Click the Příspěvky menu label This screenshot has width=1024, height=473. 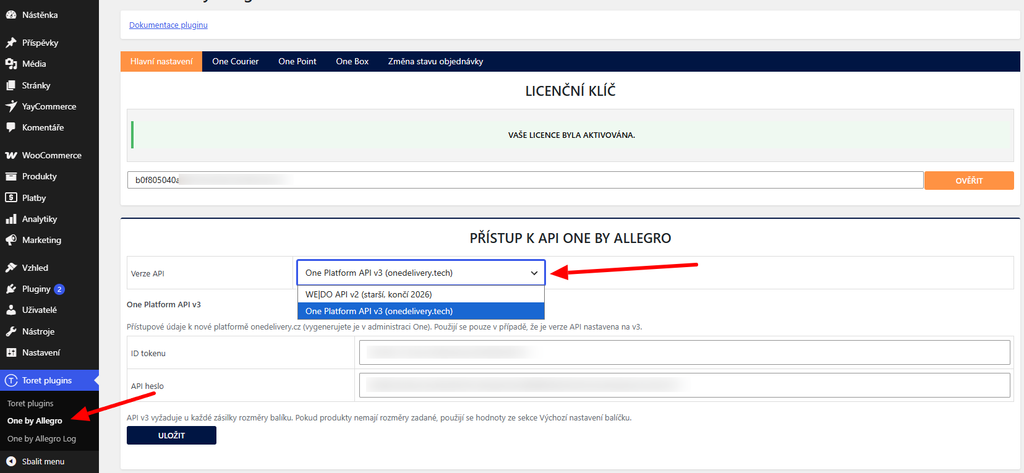(x=40, y=43)
